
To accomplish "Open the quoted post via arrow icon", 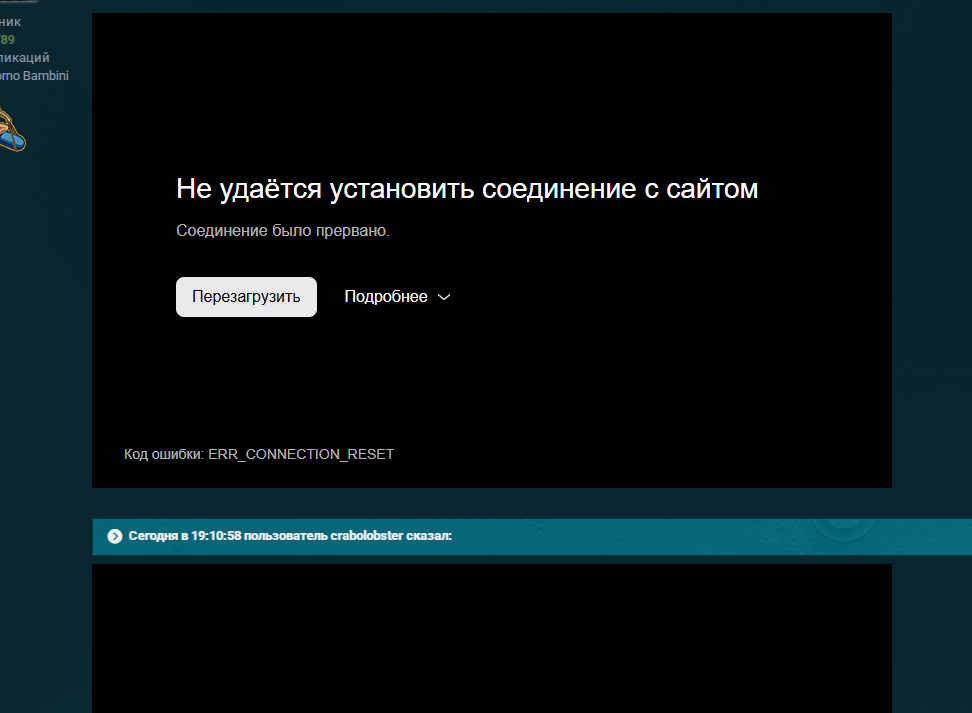I will [115, 536].
